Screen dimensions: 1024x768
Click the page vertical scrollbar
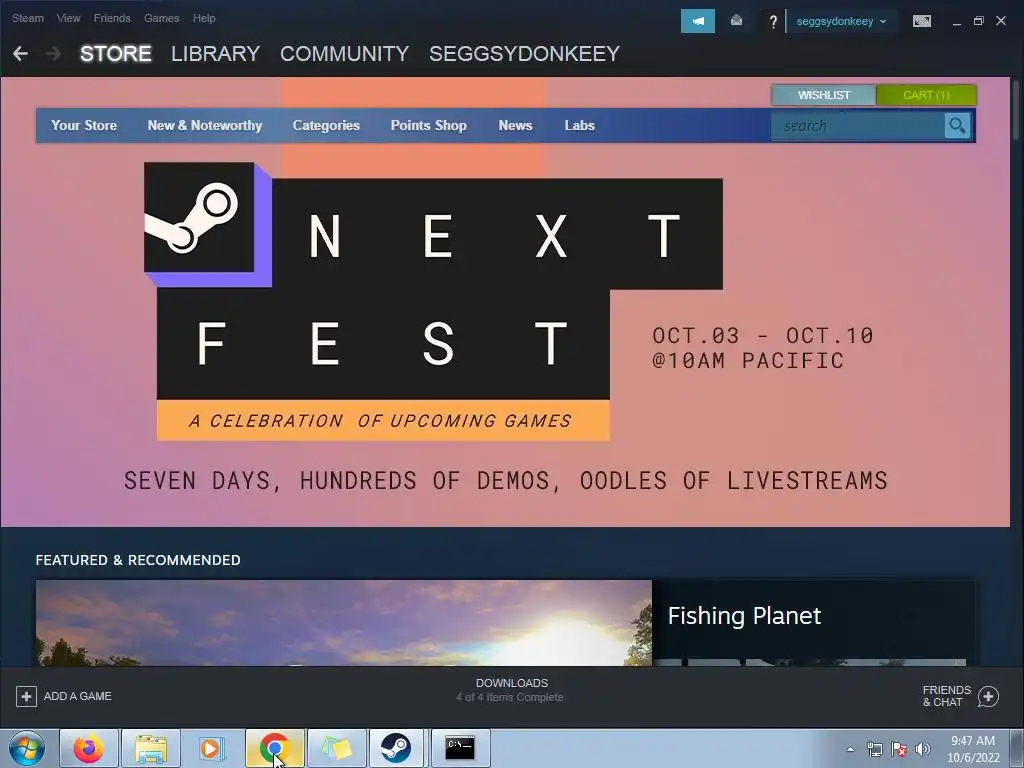point(1016,108)
